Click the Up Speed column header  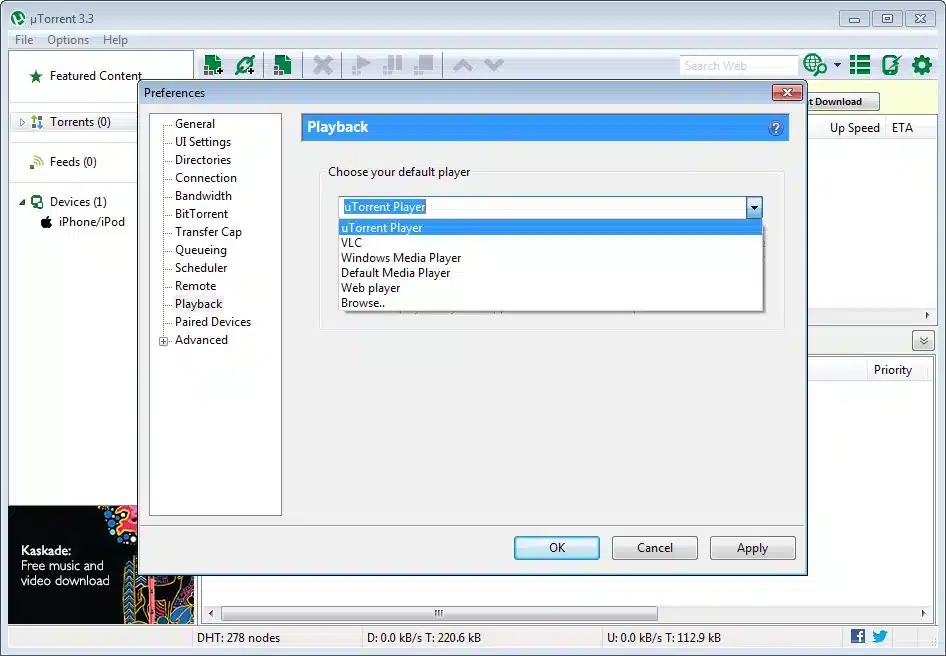[x=854, y=128]
